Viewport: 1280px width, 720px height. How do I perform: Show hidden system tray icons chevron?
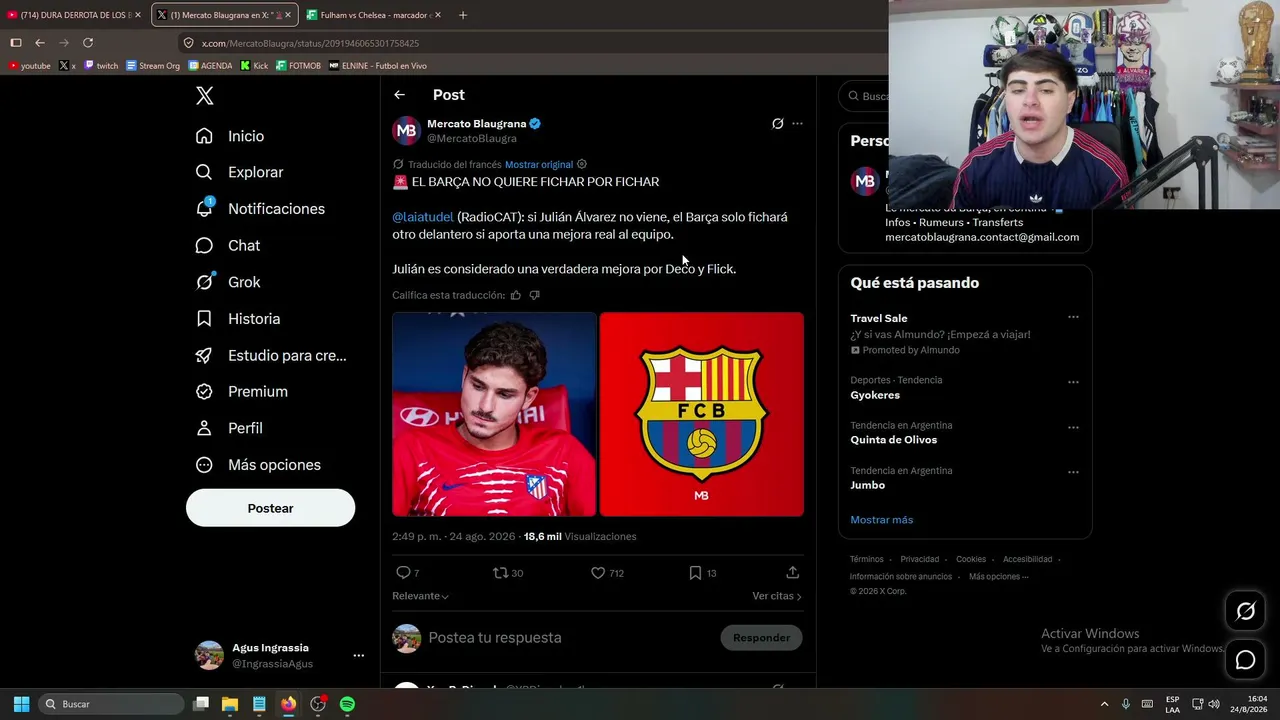pyautogui.click(x=1104, y=704)
